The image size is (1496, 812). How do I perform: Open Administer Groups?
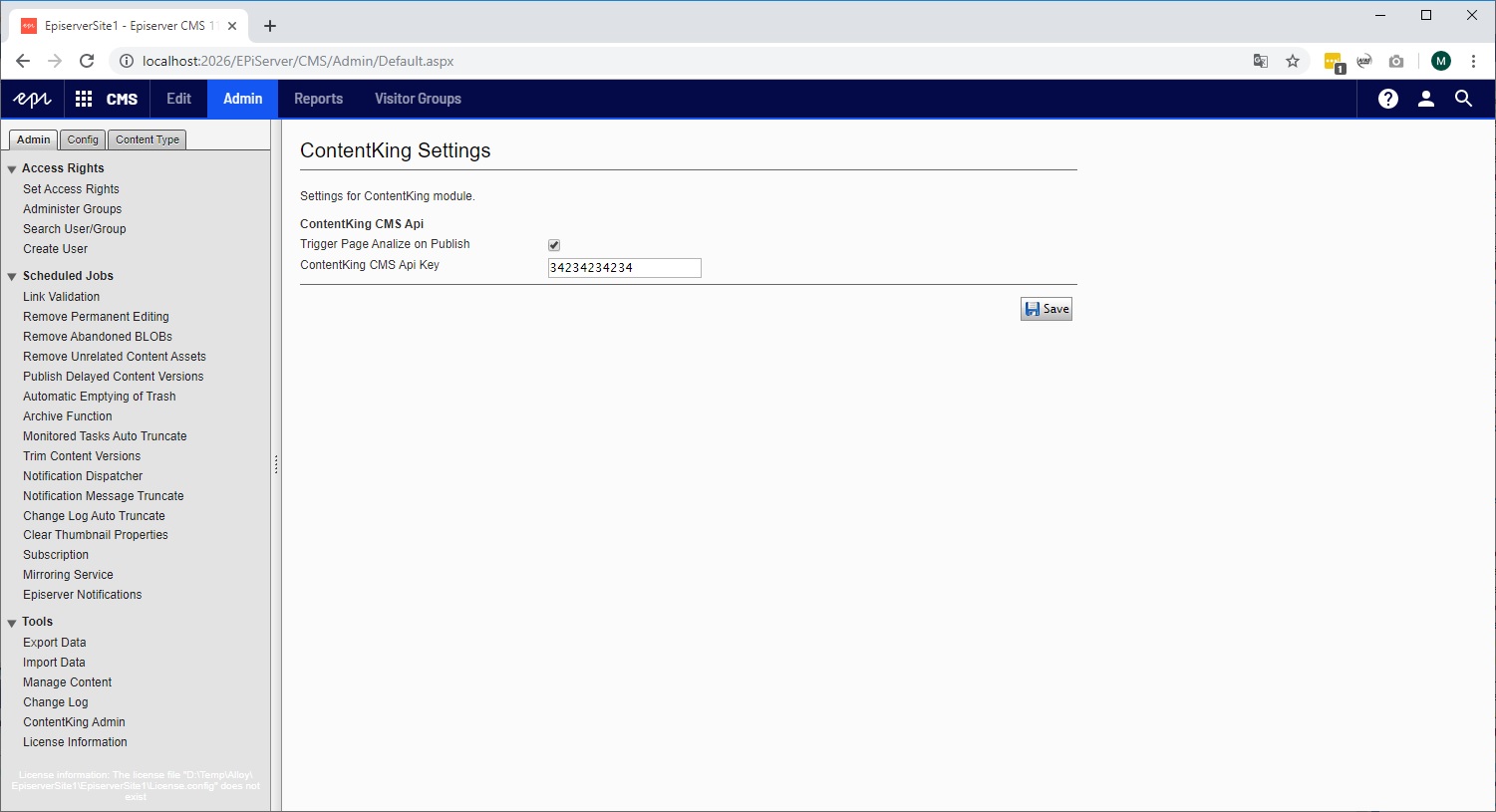coord(73,209)
